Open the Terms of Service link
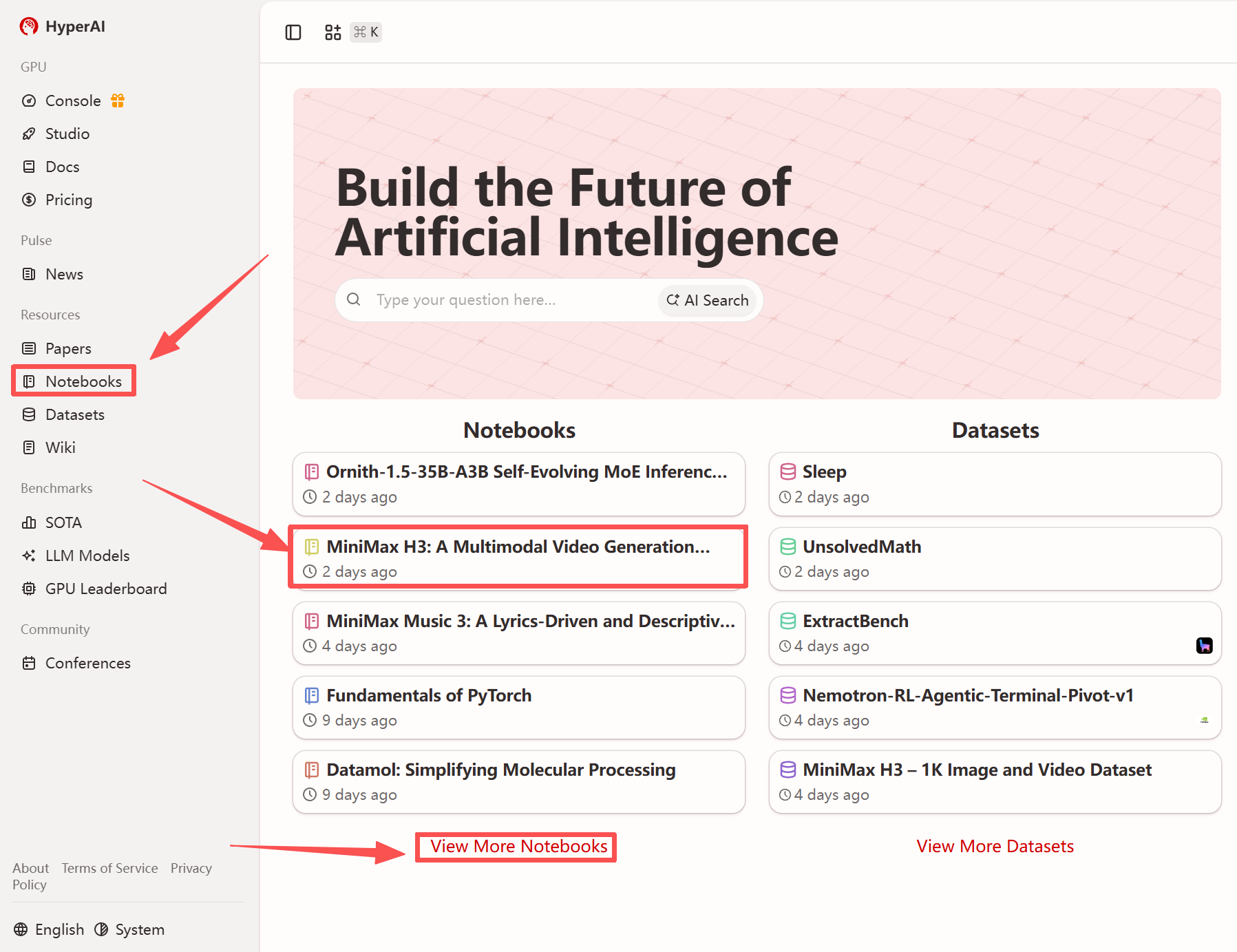The width and height of the screenshot is (1237, 952). pyautogui.click(x=109, y=869)
